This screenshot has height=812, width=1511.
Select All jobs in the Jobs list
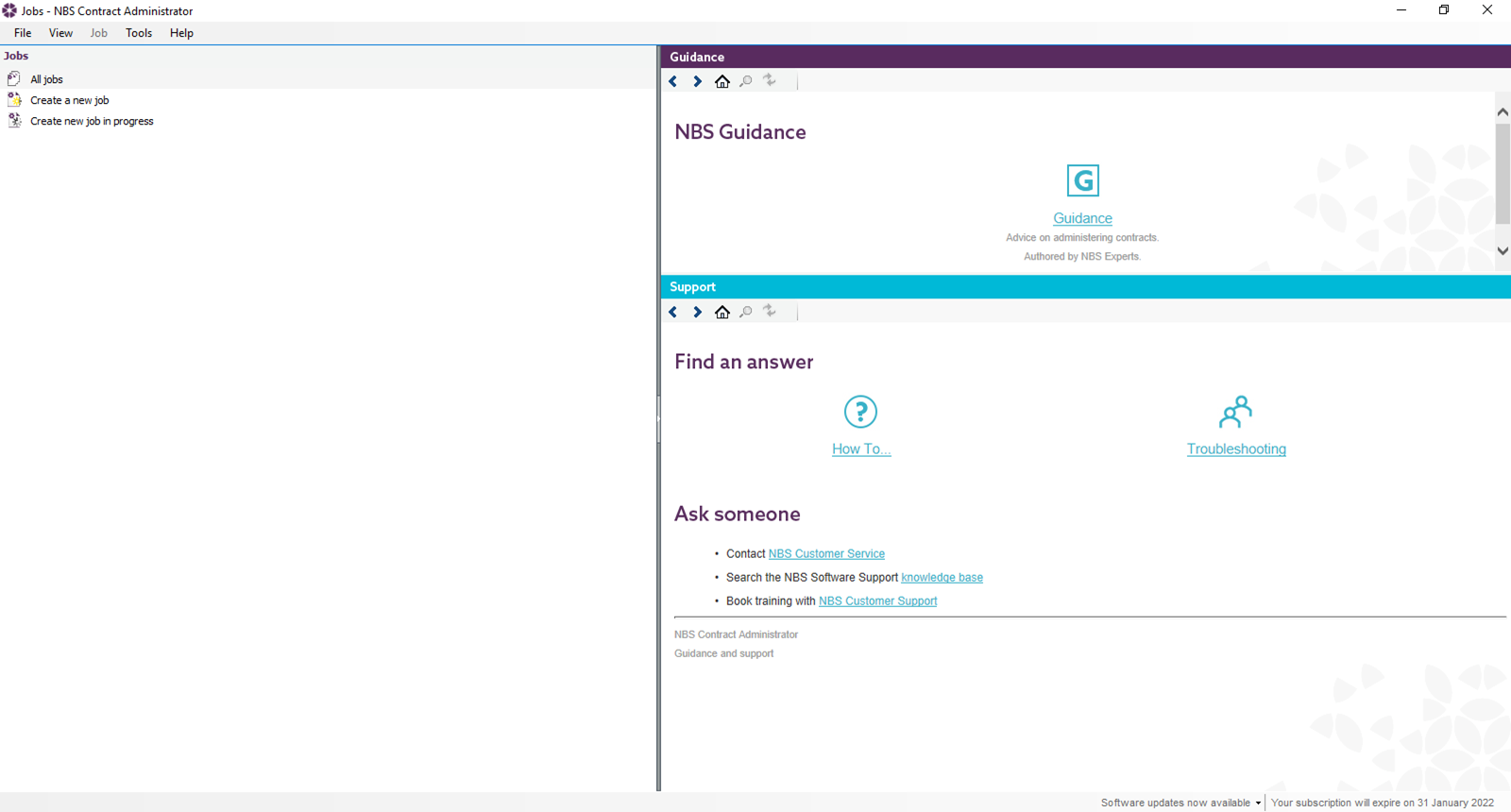[46, 79]
